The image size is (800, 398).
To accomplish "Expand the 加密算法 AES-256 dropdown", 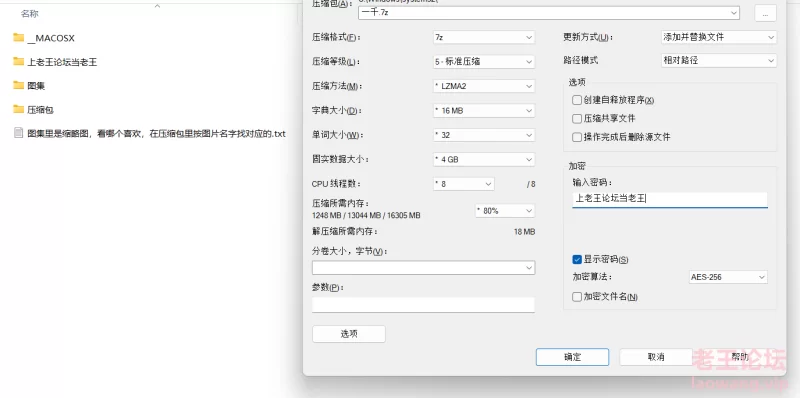I will click(728, 277).
